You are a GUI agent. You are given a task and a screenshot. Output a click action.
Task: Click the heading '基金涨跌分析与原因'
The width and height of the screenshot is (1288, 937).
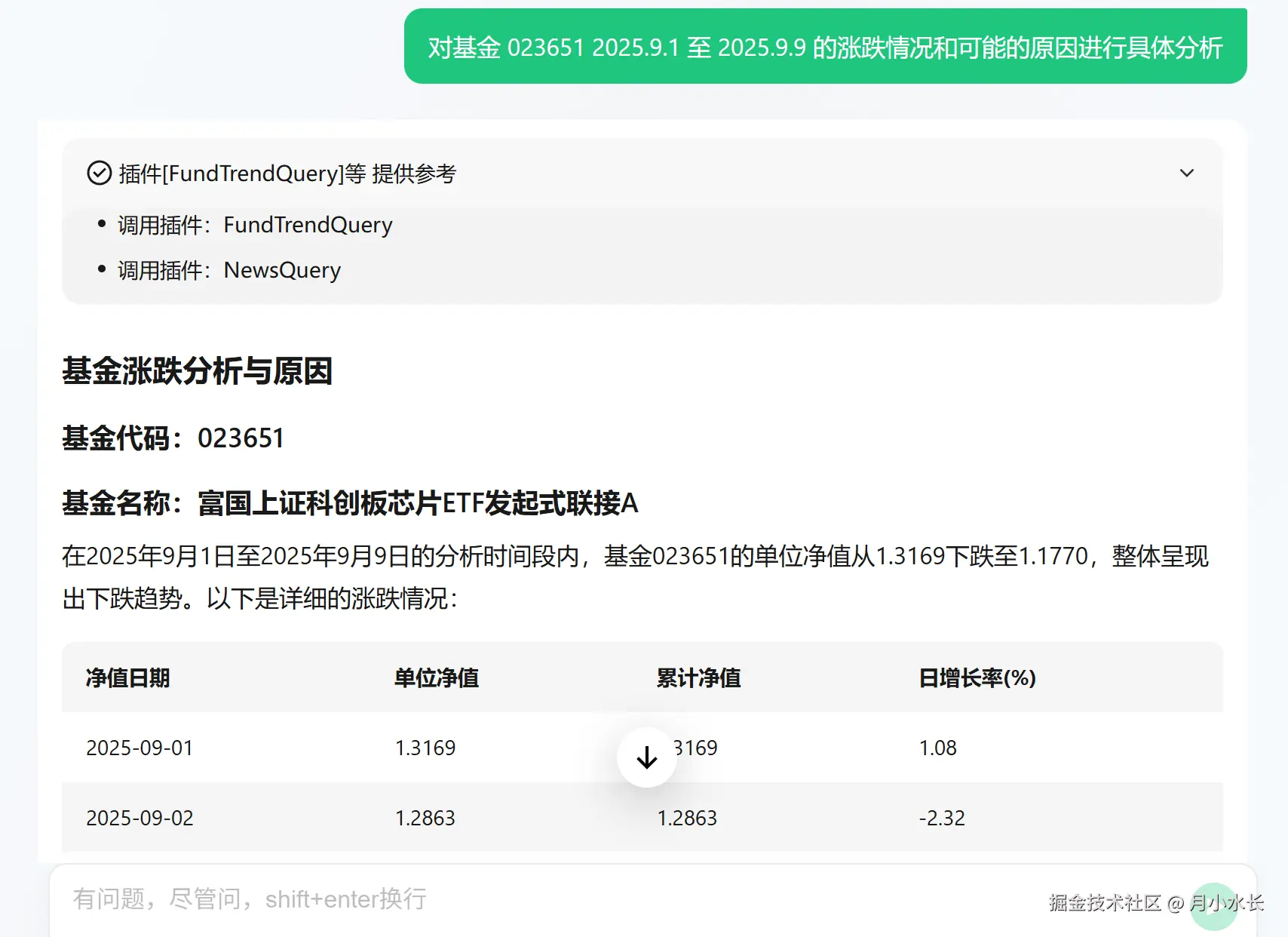pyautogui.click(x=198, y=371)
